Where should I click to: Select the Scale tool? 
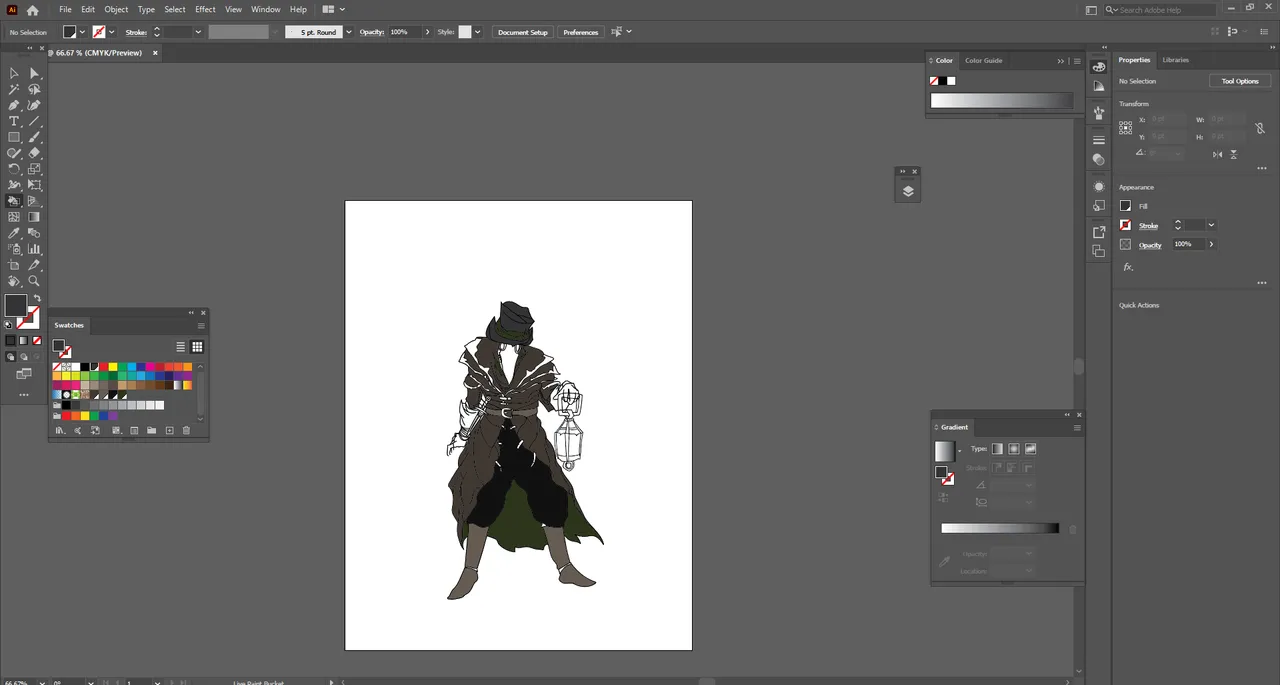tap(34, 169)
